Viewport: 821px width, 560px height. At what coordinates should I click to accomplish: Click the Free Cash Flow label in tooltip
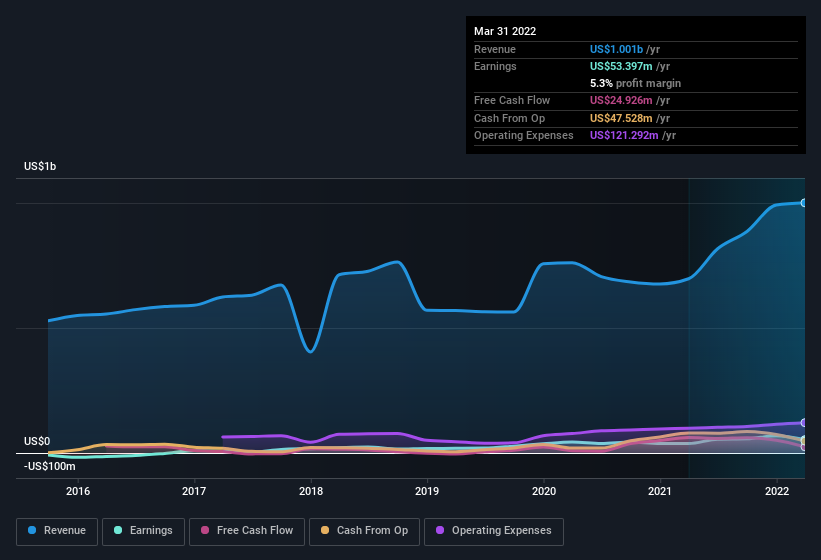(x=512, y=100)
